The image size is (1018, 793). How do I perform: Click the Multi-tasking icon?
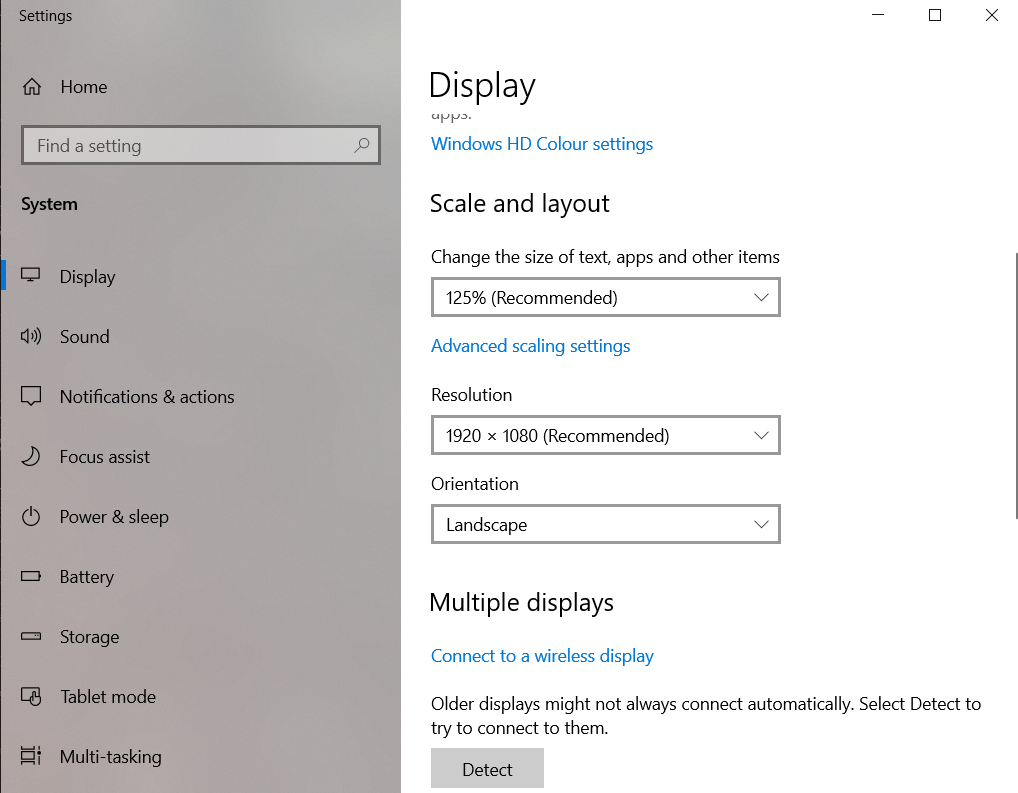[31, 756]
